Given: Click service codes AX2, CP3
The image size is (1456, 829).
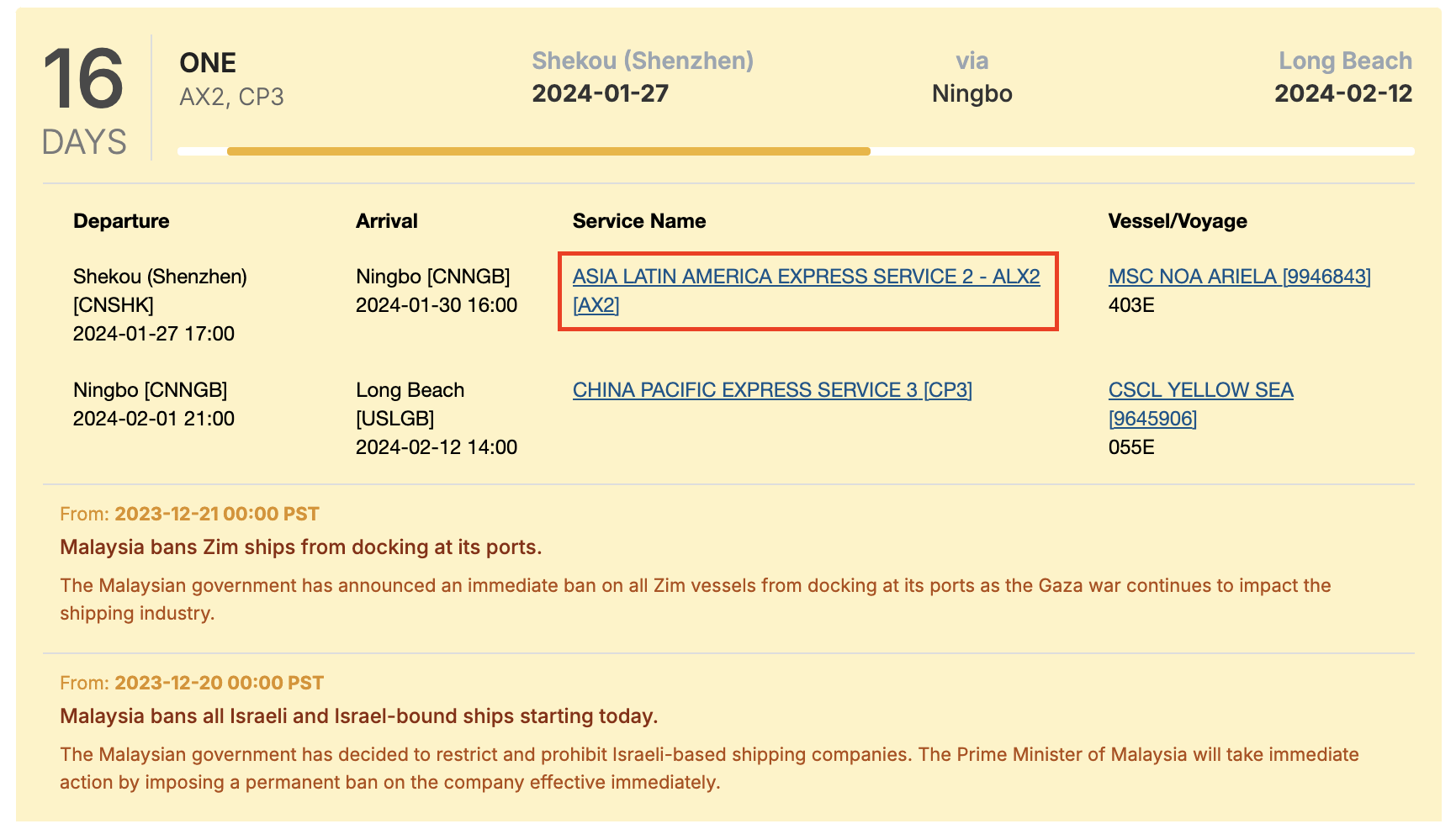Looking at the screenshot, I should click(231, 97).
